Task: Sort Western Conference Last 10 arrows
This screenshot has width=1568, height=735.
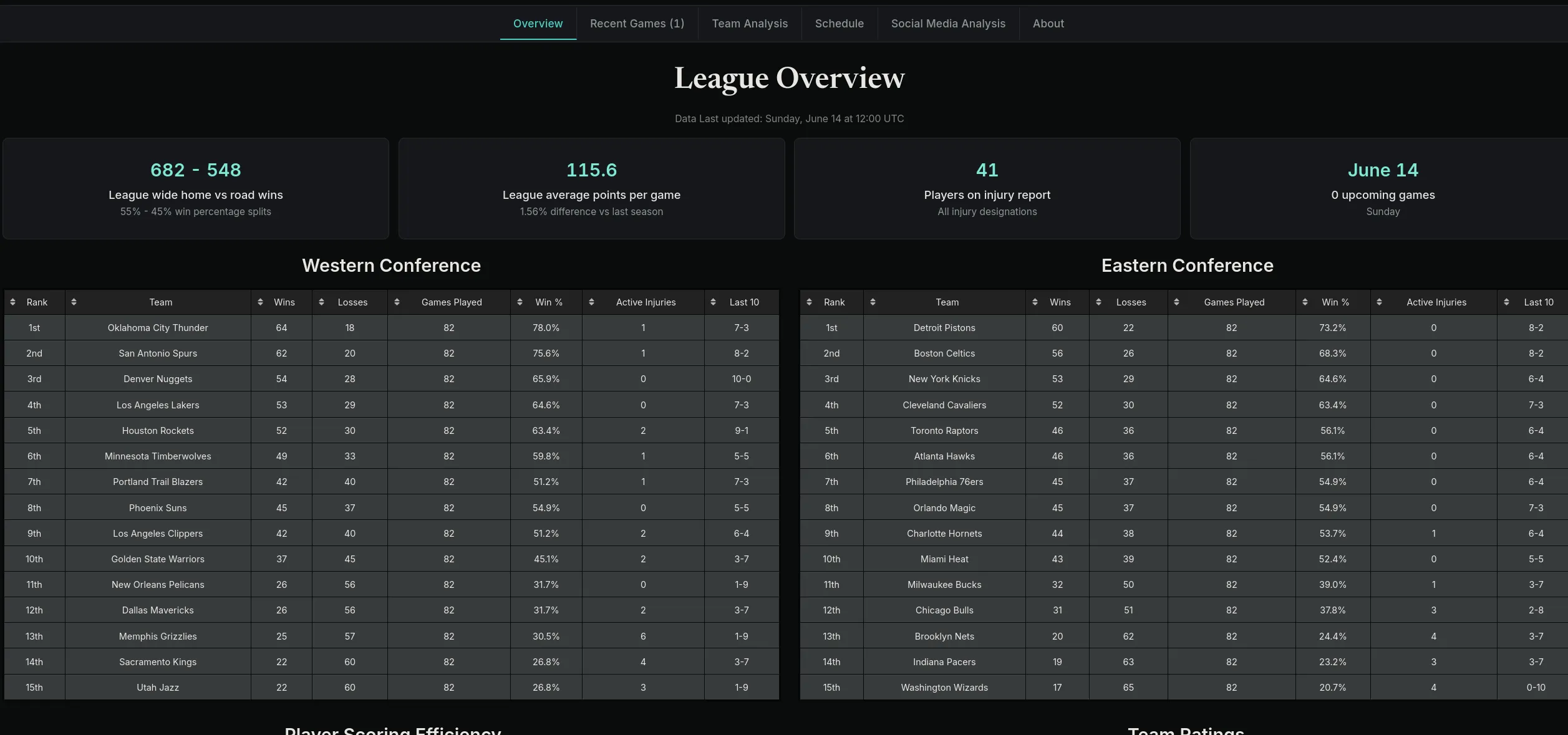Action: click(713, 302)
